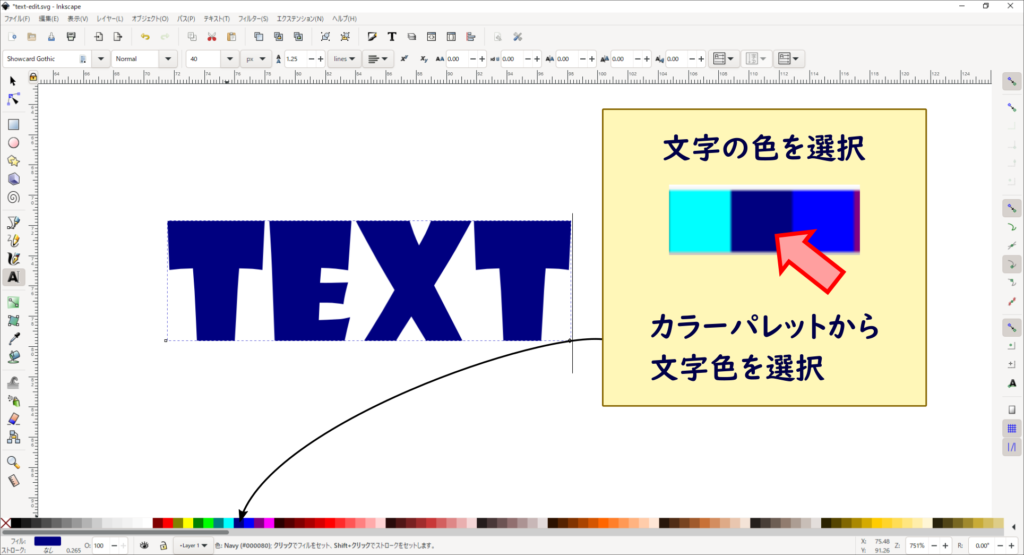The image size is (1024, 555).
Task: Click the no-color X palette swatch
Action: pos(6,523)
